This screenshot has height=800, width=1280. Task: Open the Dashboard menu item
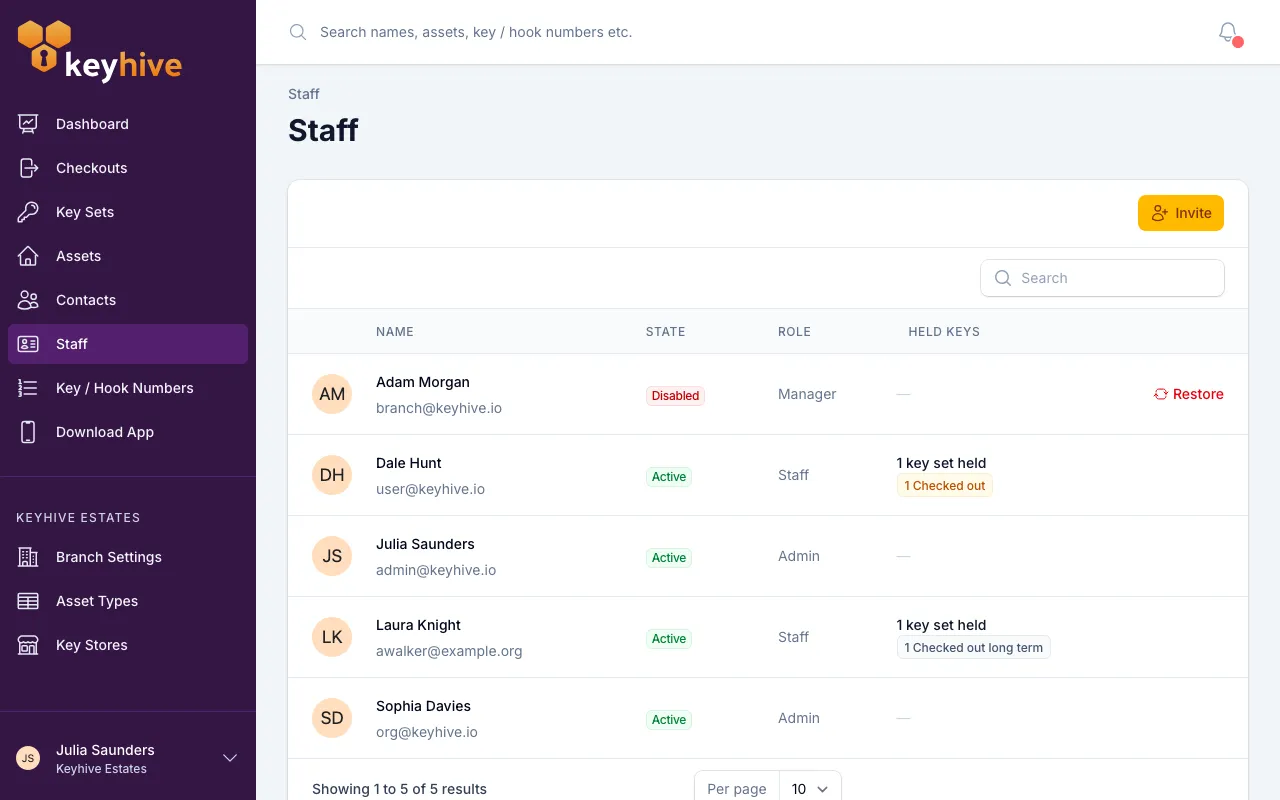[128, 124]
